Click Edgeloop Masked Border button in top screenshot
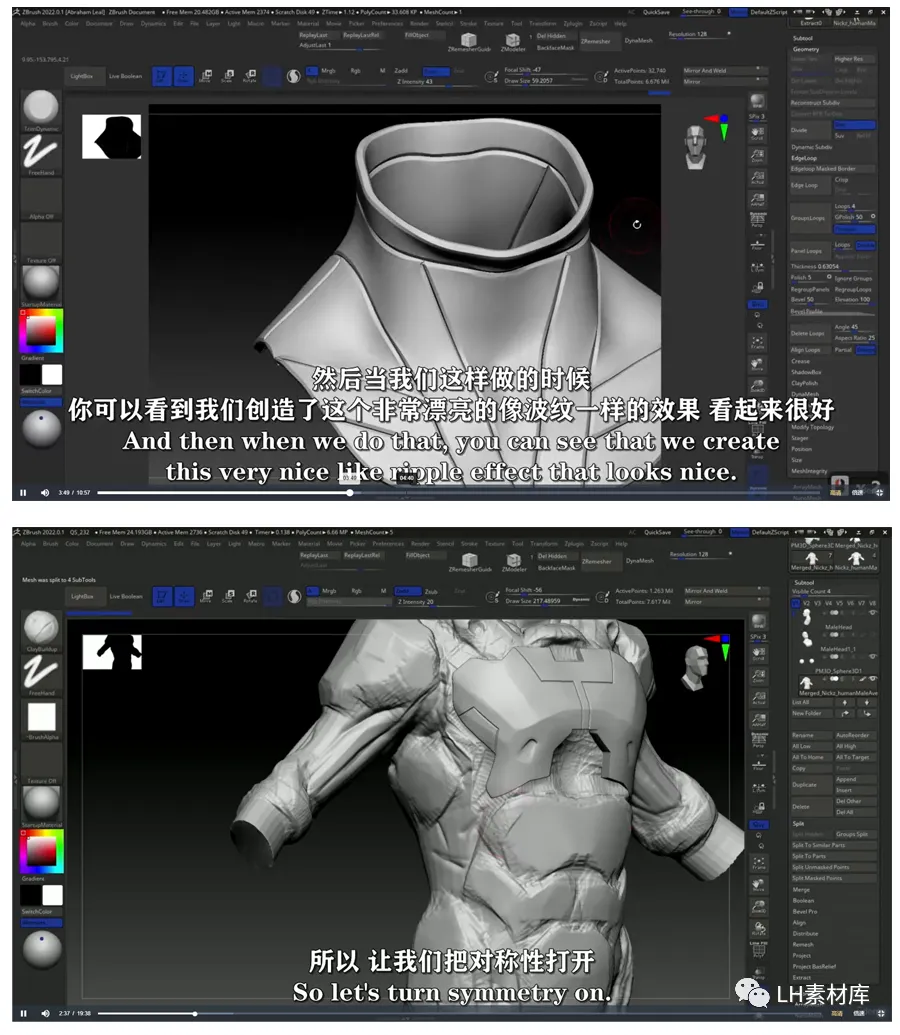The width and height of the screenshot is (900, 1035). click(x=833, y=169)
